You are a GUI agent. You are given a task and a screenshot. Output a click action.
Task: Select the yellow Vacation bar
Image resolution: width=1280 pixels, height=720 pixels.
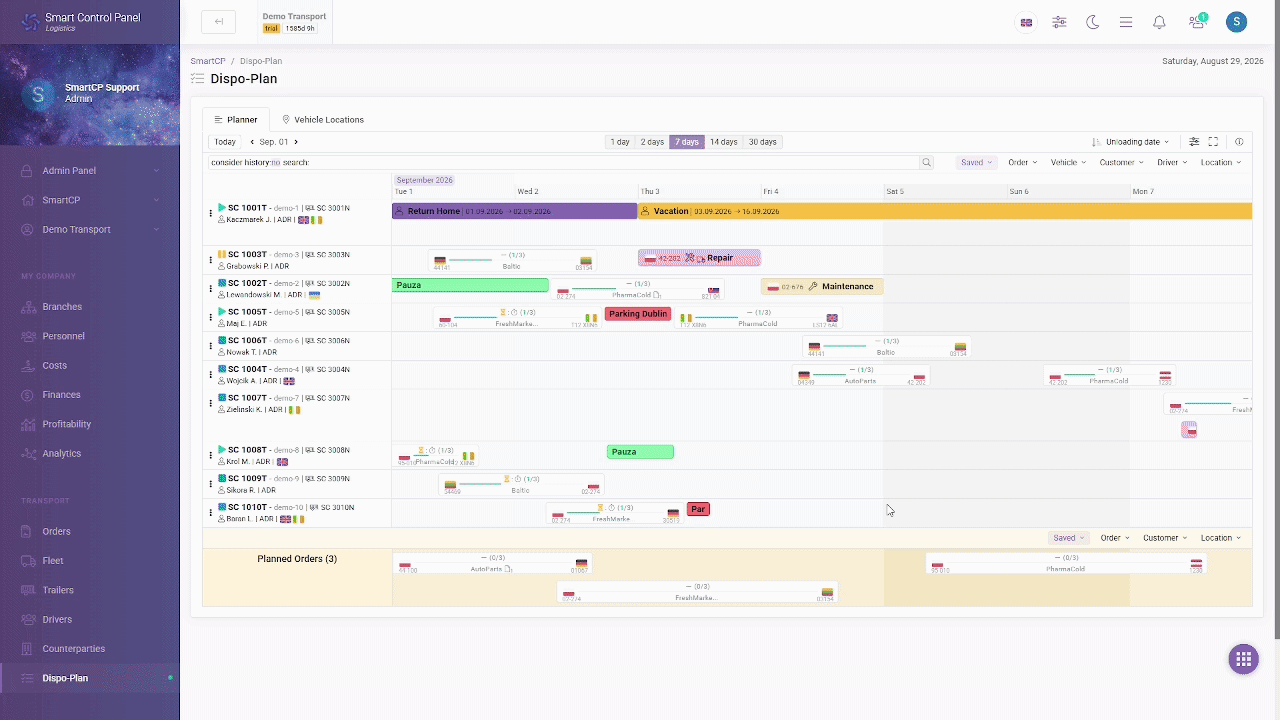[945, 211]
